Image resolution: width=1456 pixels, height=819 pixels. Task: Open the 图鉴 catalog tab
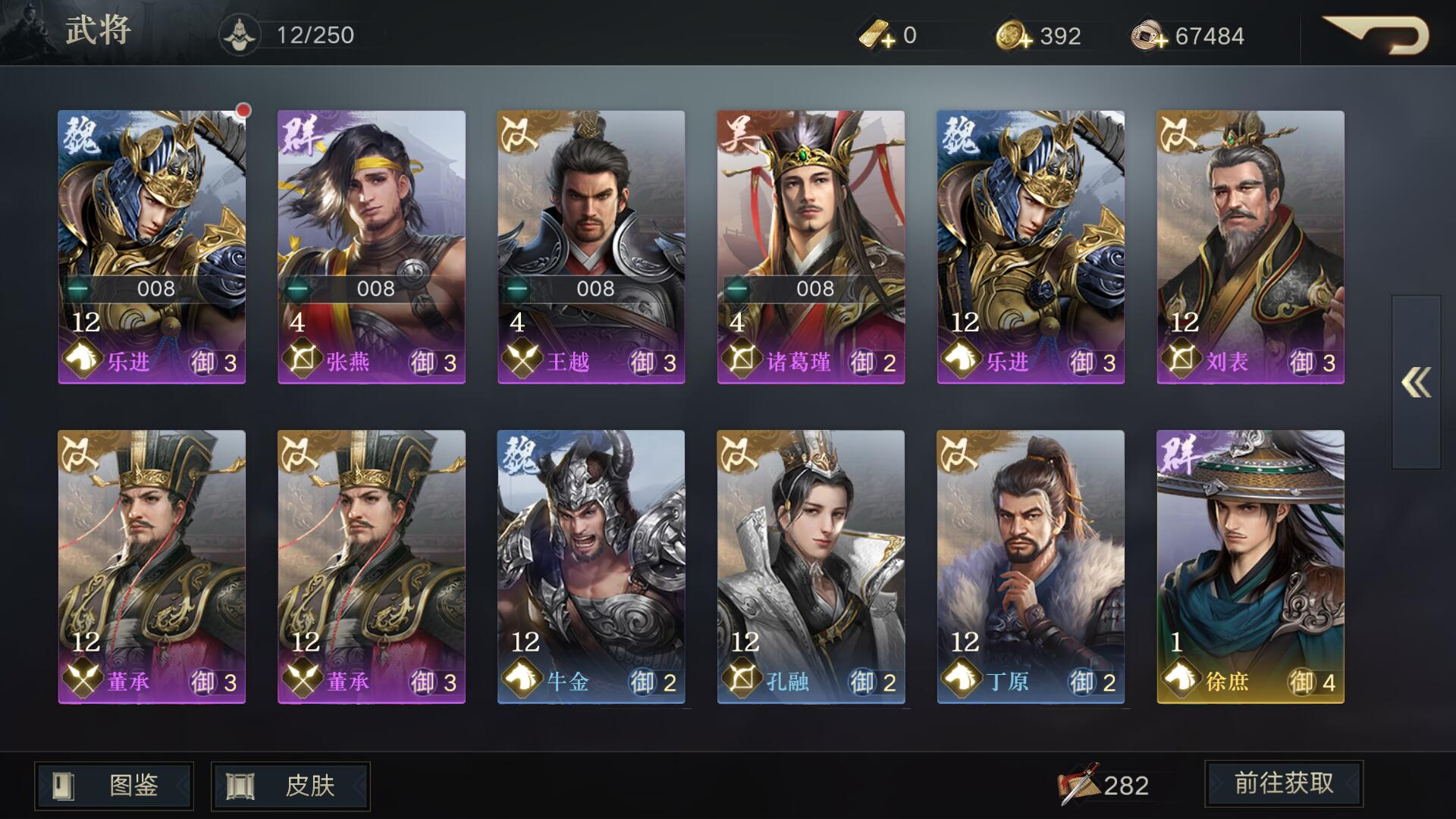114,786
